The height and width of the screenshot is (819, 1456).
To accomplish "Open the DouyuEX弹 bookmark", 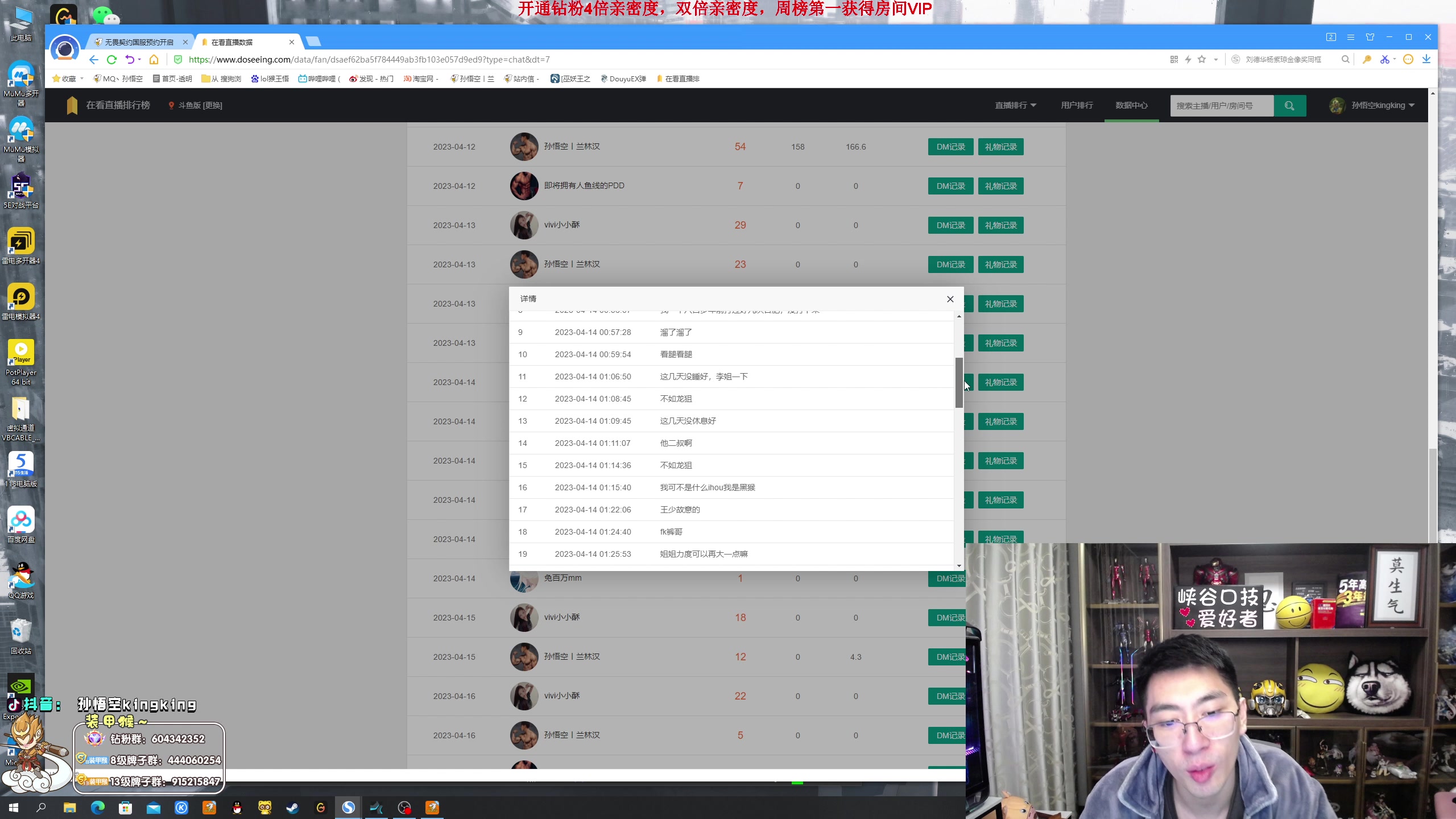I will click(623, 79).
